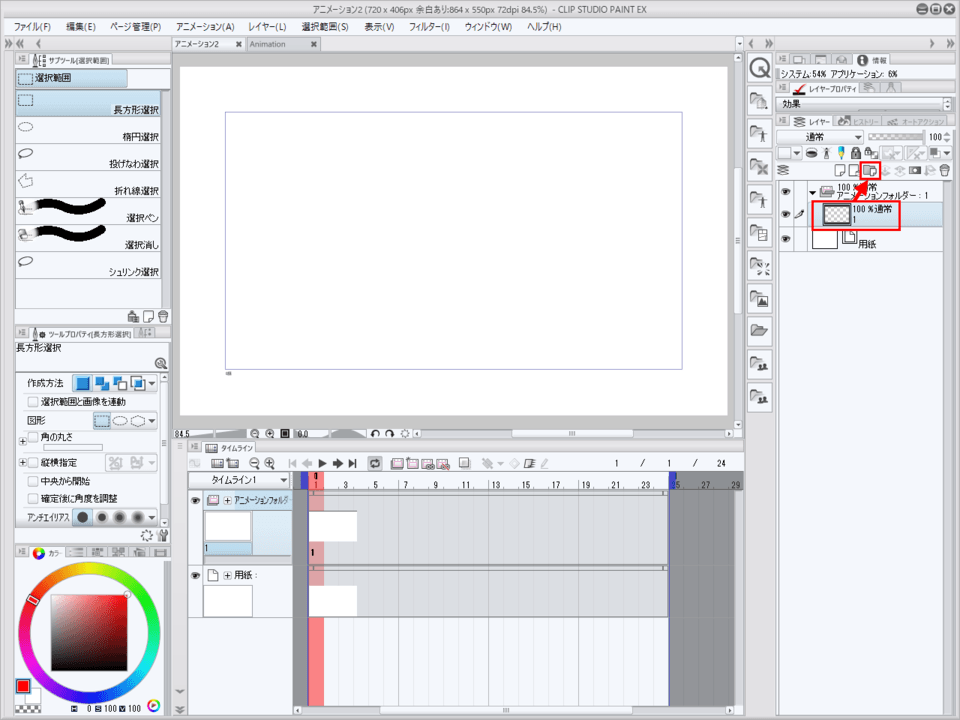Toggle visibility of cel layer 1 in layer panel
The width and height of the screenshot is (960, 720).
[x=786, y=214]
